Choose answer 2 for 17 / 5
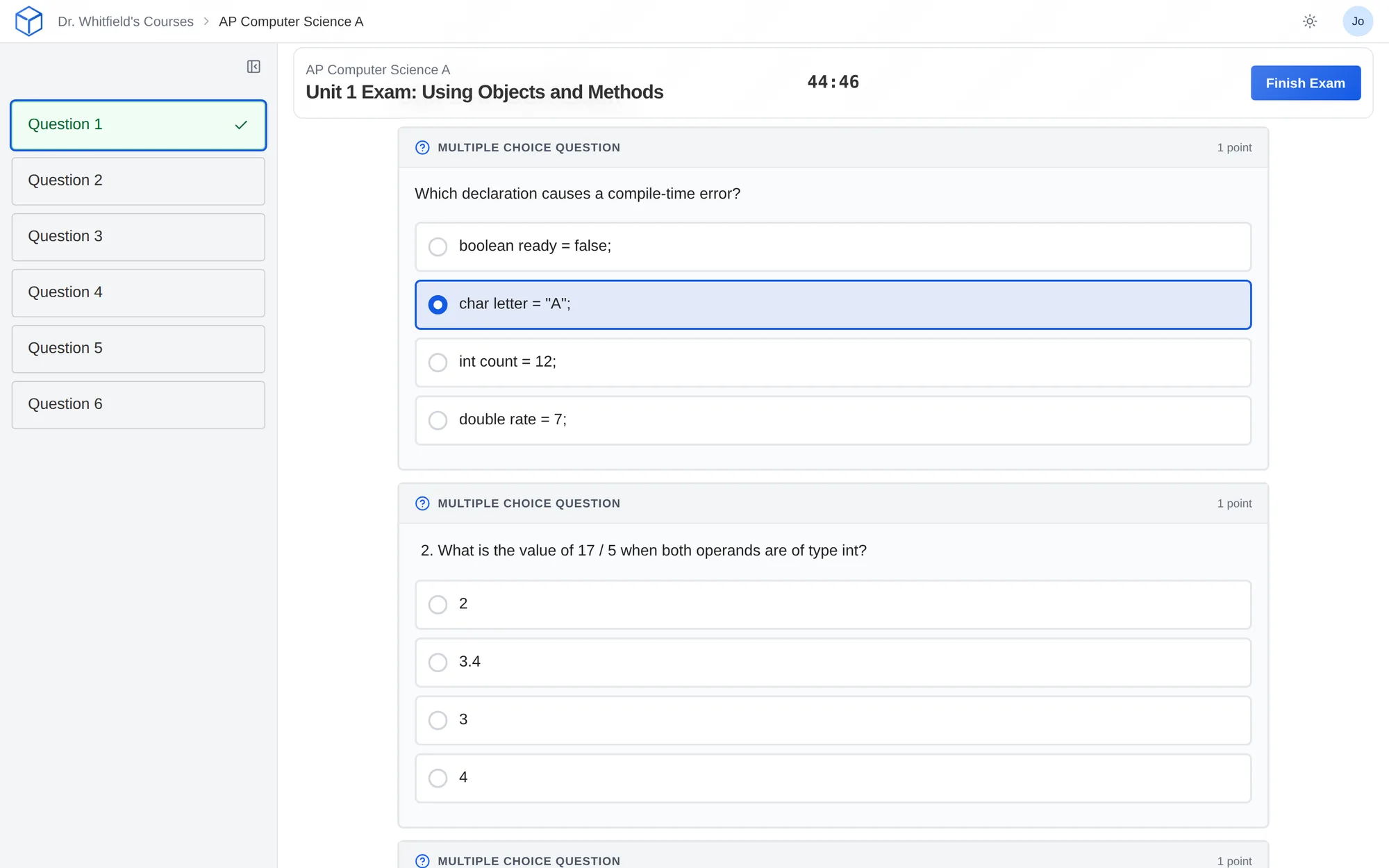The image size is (1389, 868). (x=833, y=604)
